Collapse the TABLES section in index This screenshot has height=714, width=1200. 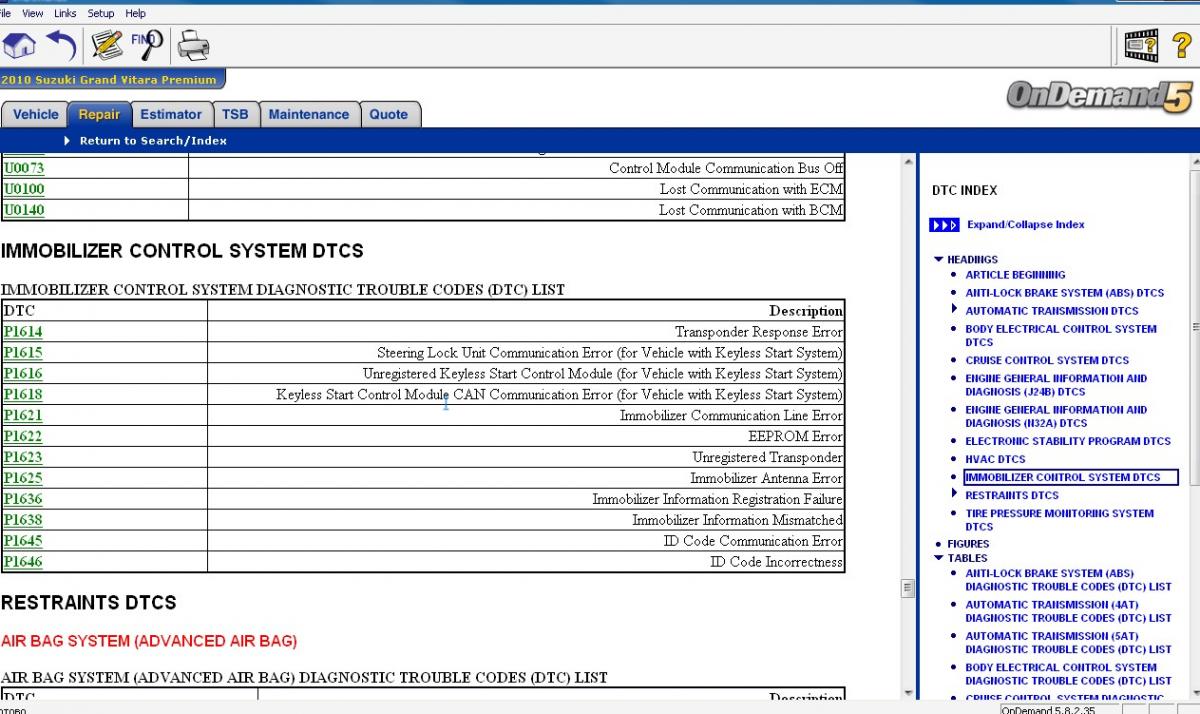[938, 558]
